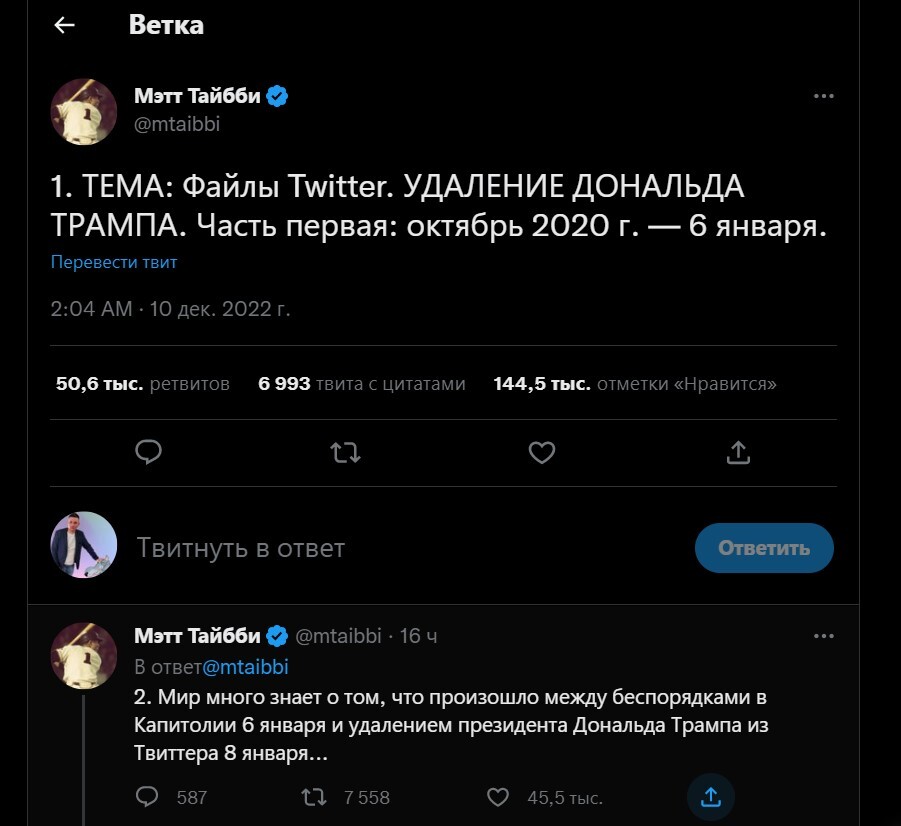The image size is (901, 826).
Task: Retweet the second tweet with 7 558 retweets
Action: point(314,796)
